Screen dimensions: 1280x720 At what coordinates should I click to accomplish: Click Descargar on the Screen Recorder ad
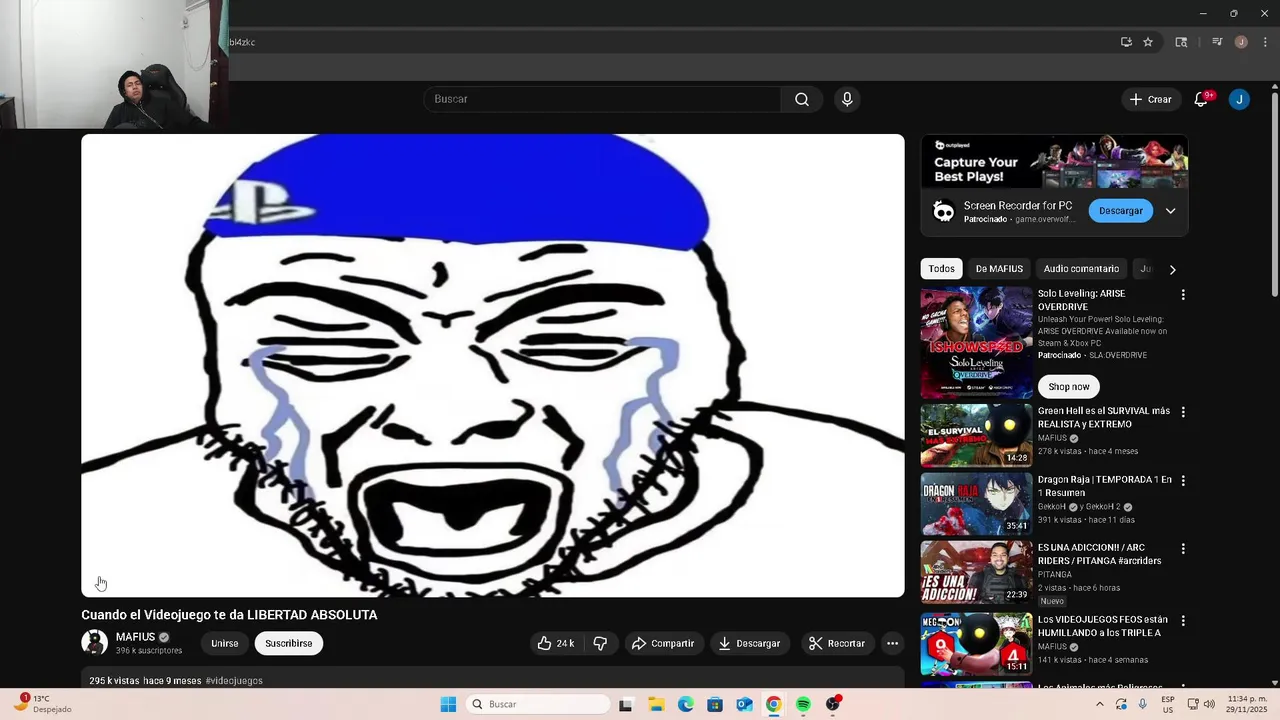click(1120, 211)
